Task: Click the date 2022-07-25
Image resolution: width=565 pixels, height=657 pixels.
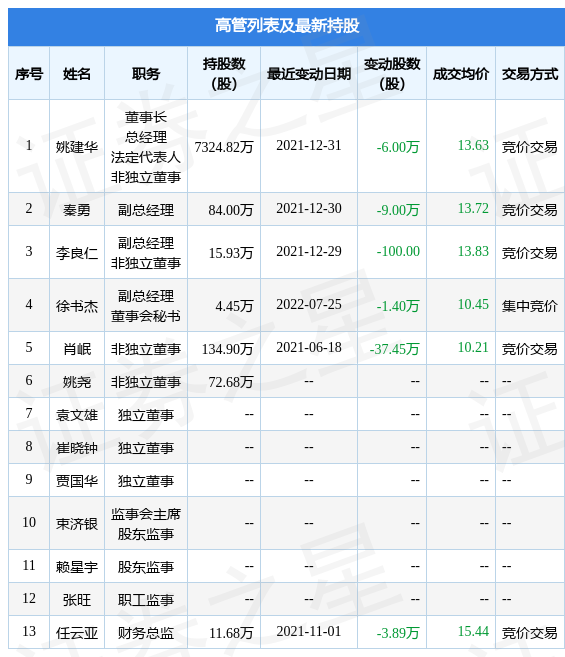Action: pos(308,305)
